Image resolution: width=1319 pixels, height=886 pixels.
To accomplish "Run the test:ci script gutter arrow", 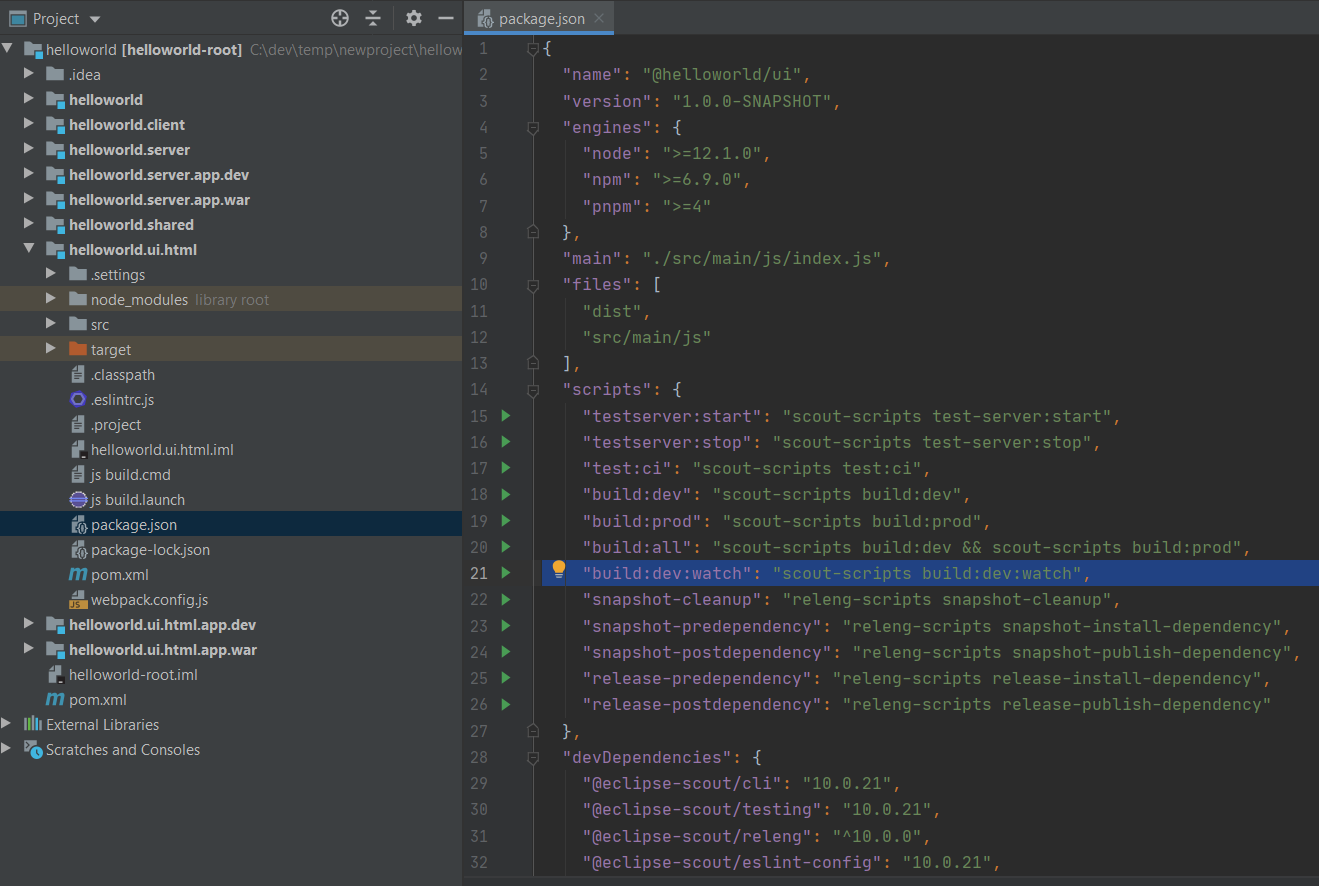I will pyautogui.click(x=506, y=468).
